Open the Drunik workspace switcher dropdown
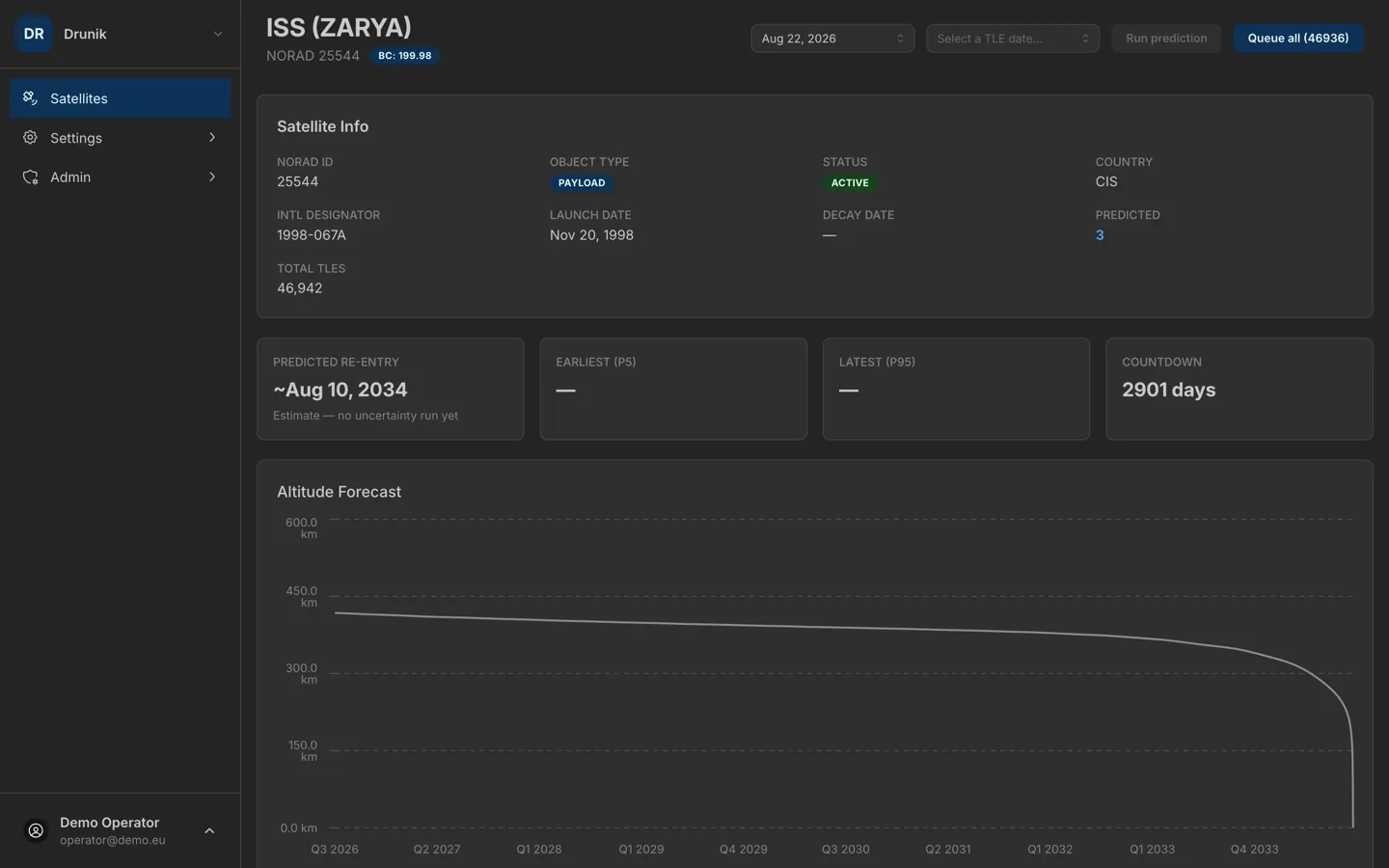Viewport: 1389px width, 868px height. [121, 34]
